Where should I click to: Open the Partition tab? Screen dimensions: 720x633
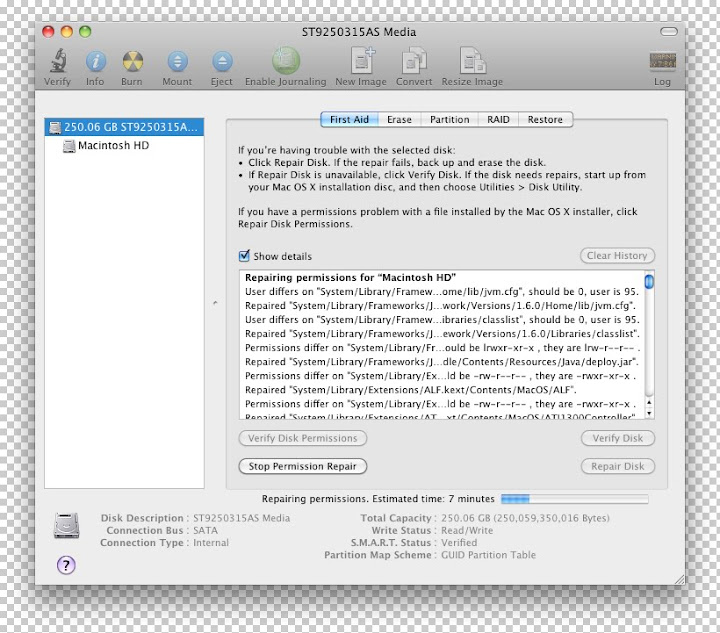[x=450, y=119]
